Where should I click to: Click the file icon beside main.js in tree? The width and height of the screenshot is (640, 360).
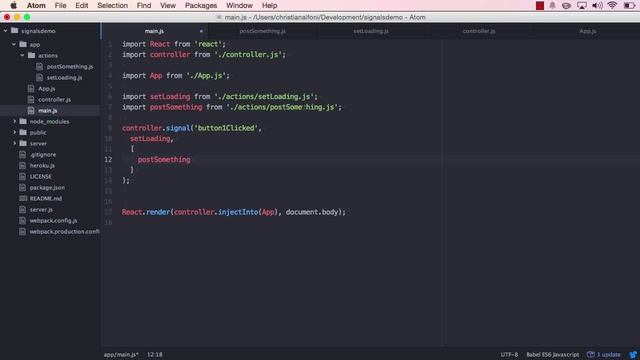[x=31, y=110]
